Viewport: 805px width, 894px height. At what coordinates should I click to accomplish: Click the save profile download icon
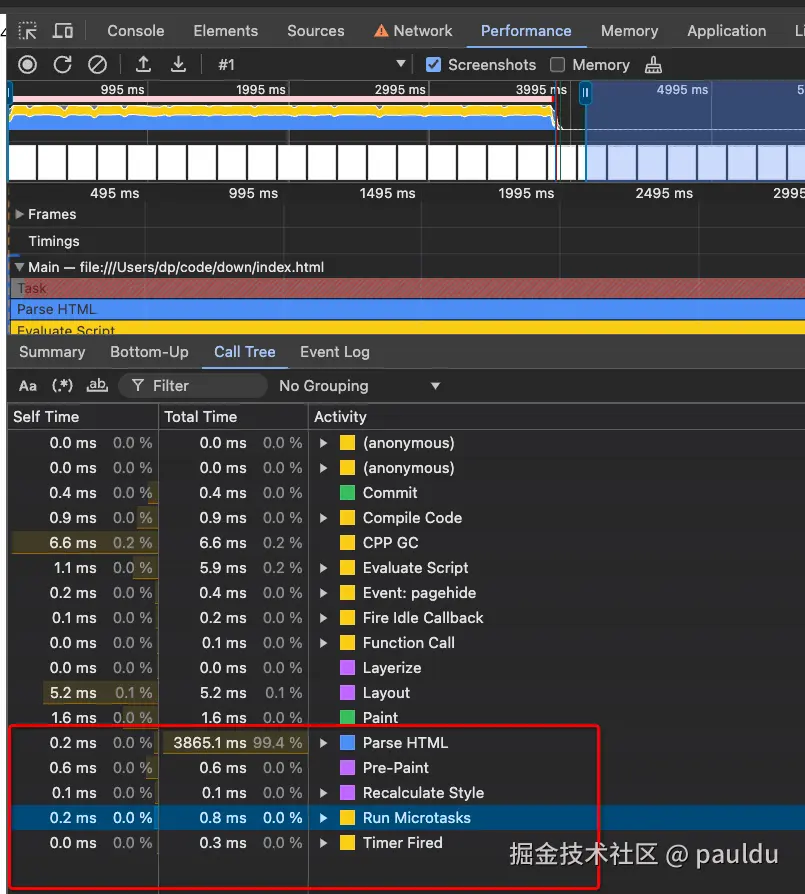[178, 65]
